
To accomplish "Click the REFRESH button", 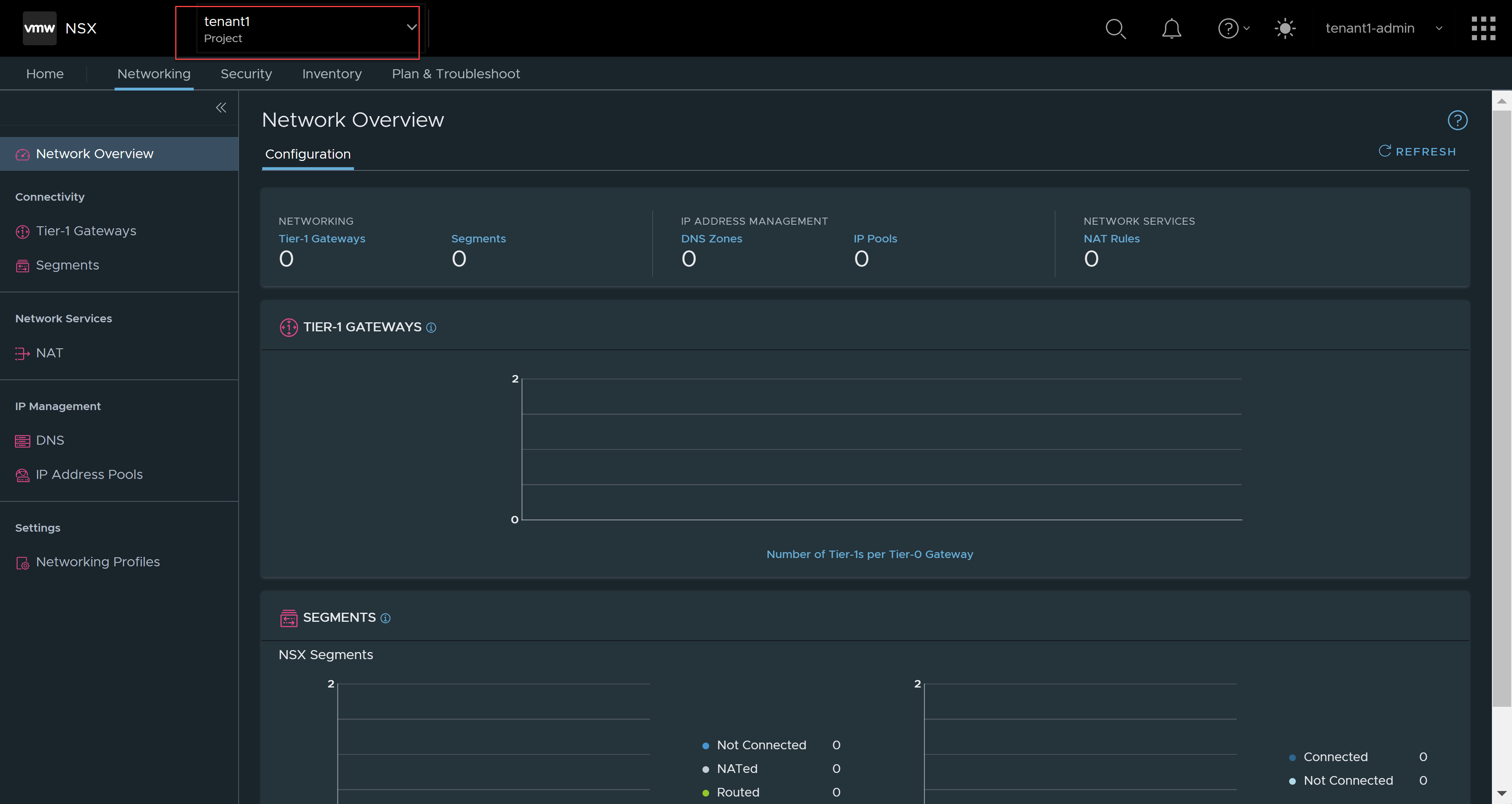I will pyautogui.click(x=1417, y=151).
